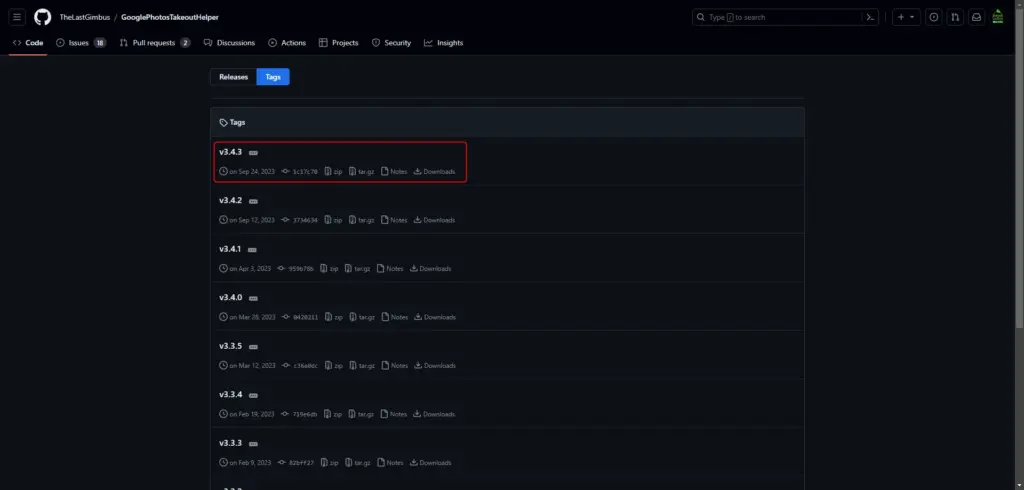Screen dimensions: 1024x490
Task: Open Downloads for v3.4.3
Action: (x=434, y=172)
